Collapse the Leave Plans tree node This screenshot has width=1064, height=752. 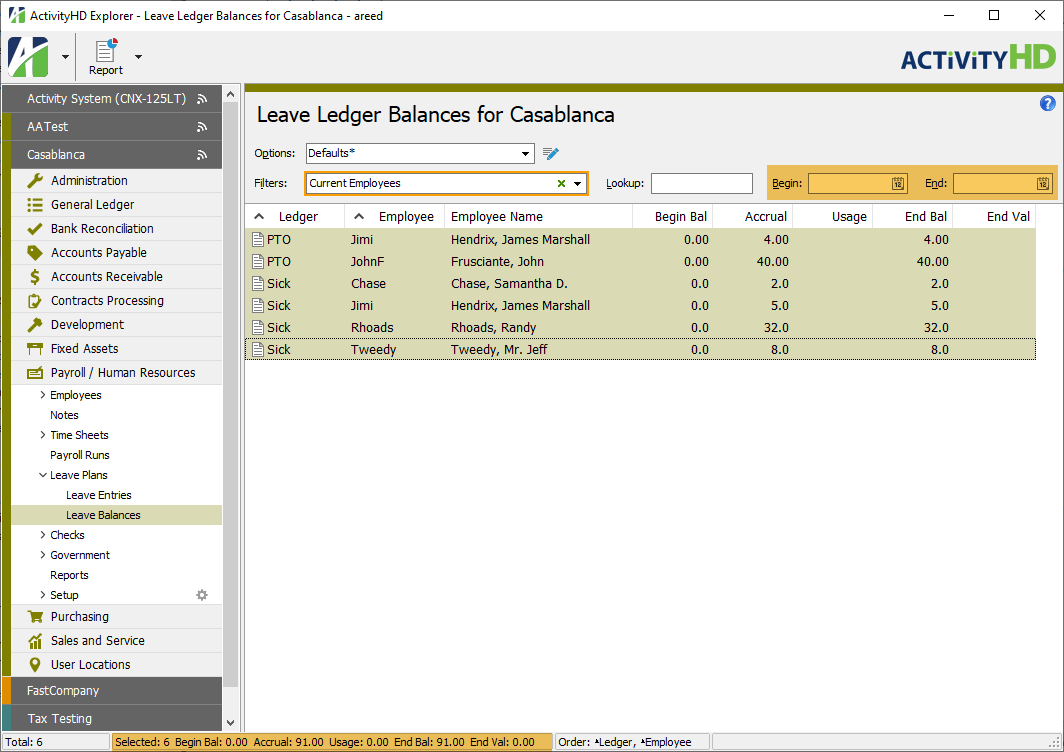click(42, 475)
